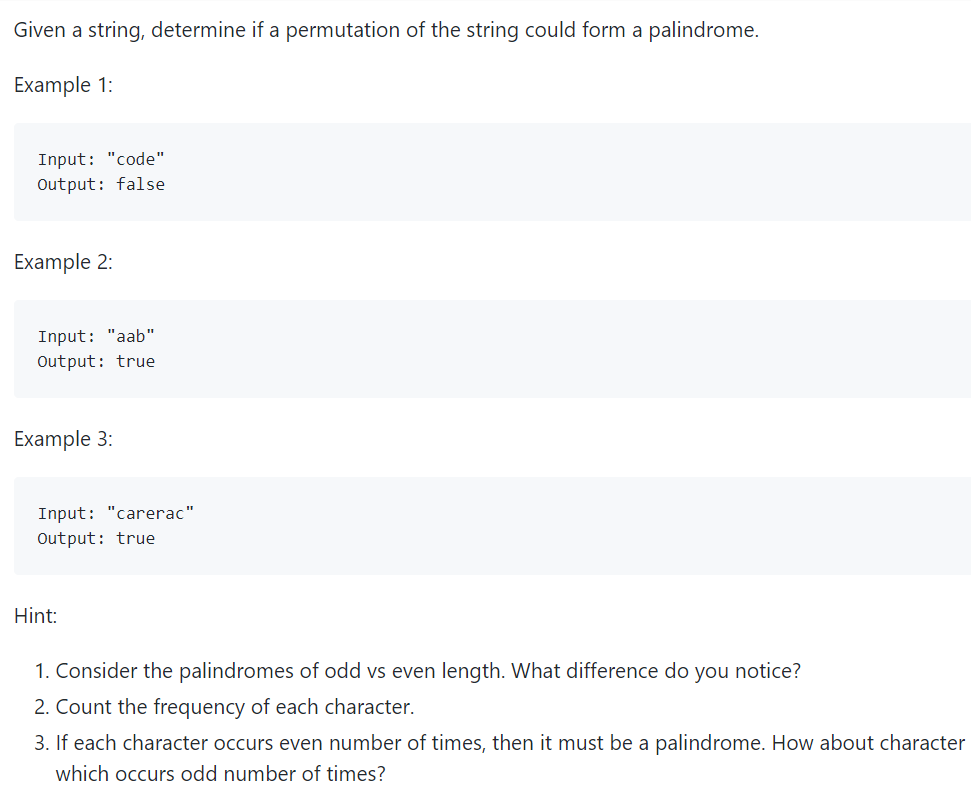Viewport: 971px width, 790px height.
Task: Click "Output: true" under the "carerac" input
Action: point(96,538)
